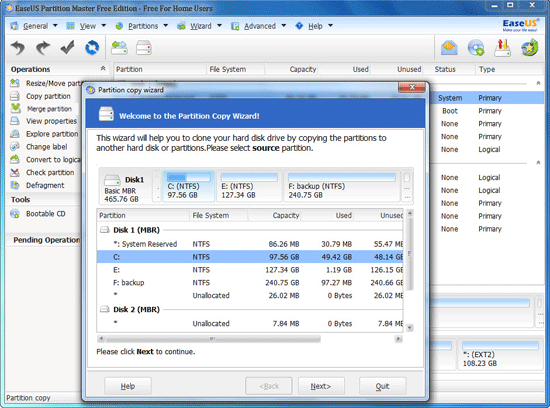The width and height of the screenshot is (550, 408).
Task: Click the Redo arrow in toolbar
Action: (42, 48)
